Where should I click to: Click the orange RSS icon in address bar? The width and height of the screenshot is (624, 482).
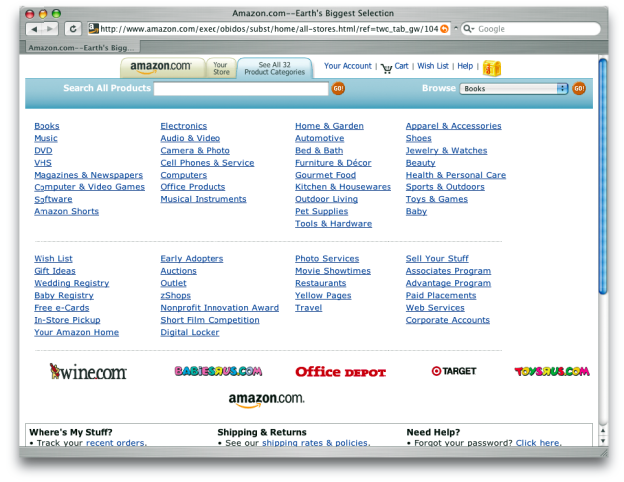[x=444, y=29]
